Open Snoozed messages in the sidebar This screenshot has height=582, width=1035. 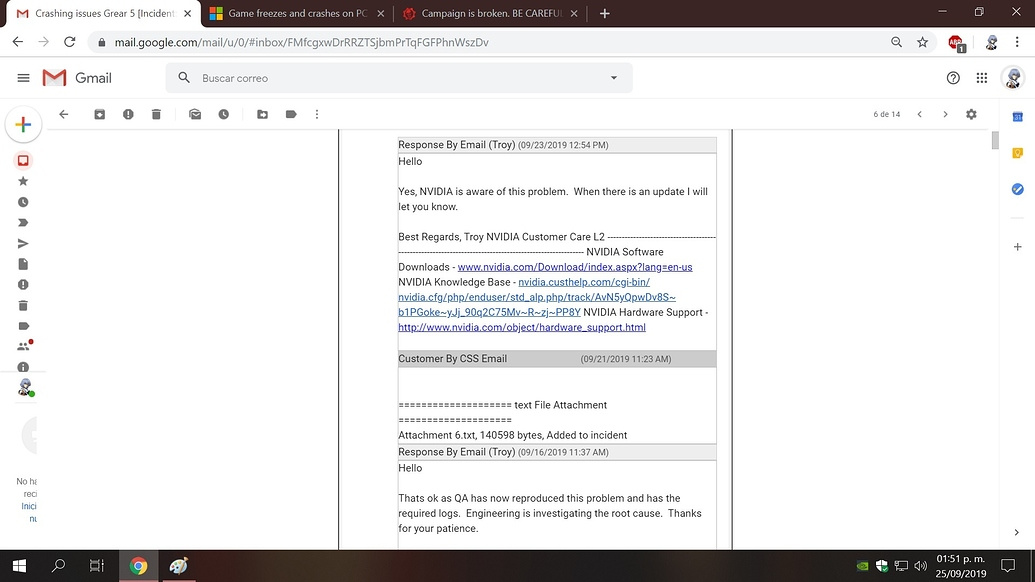coord(23,202)
